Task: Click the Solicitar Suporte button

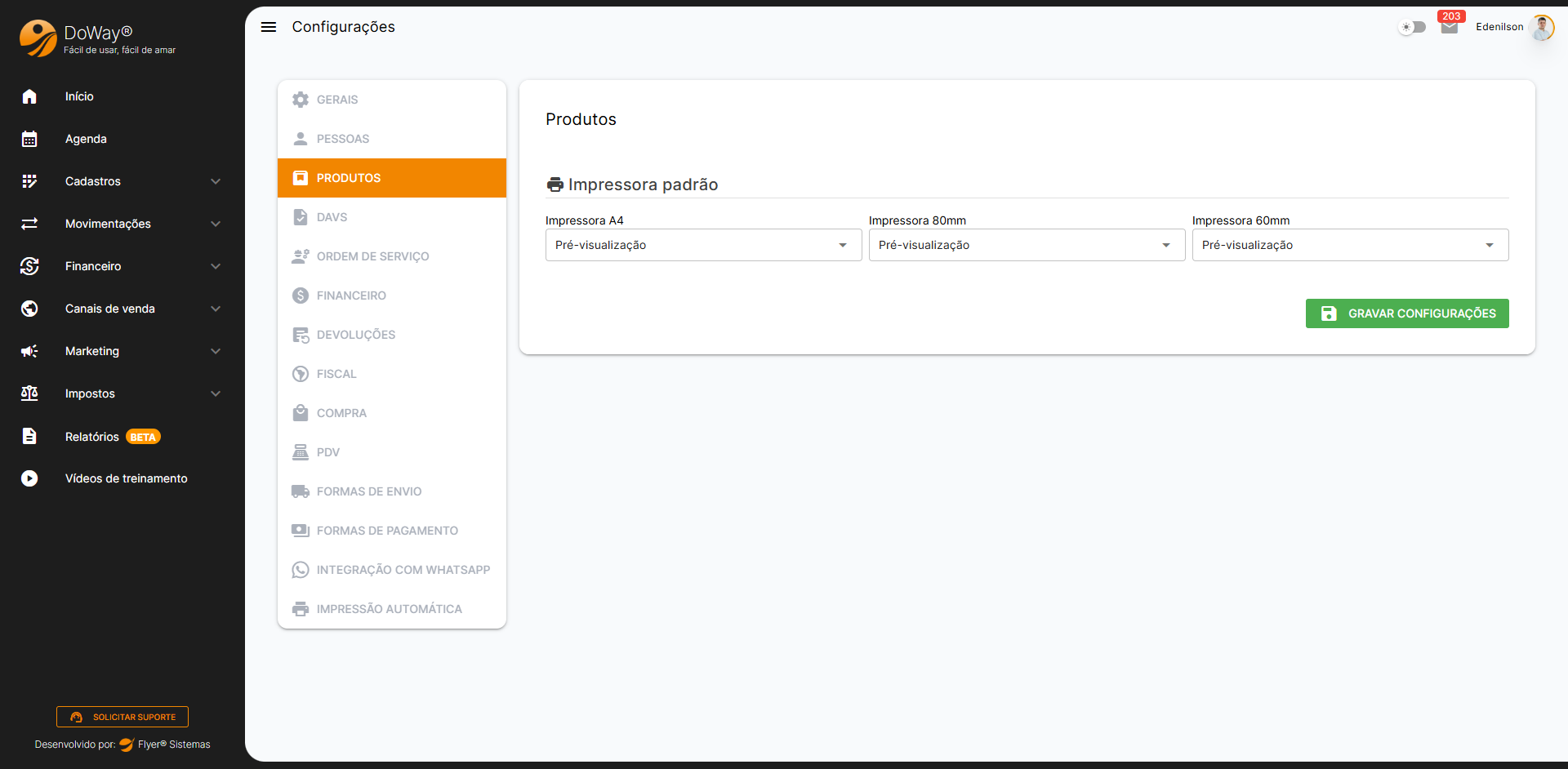Action: 122,717
